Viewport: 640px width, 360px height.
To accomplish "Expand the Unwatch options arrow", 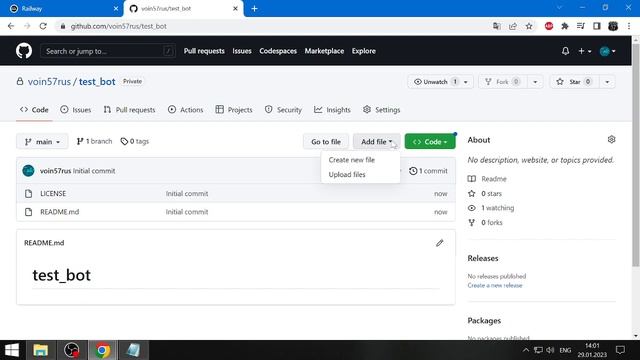I will pos(466,82).
